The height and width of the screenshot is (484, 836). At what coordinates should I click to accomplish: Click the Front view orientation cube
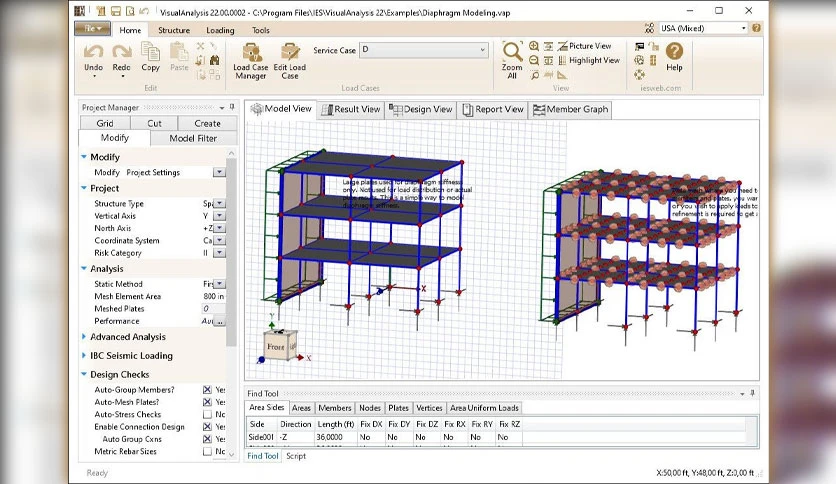pos(279,345)
